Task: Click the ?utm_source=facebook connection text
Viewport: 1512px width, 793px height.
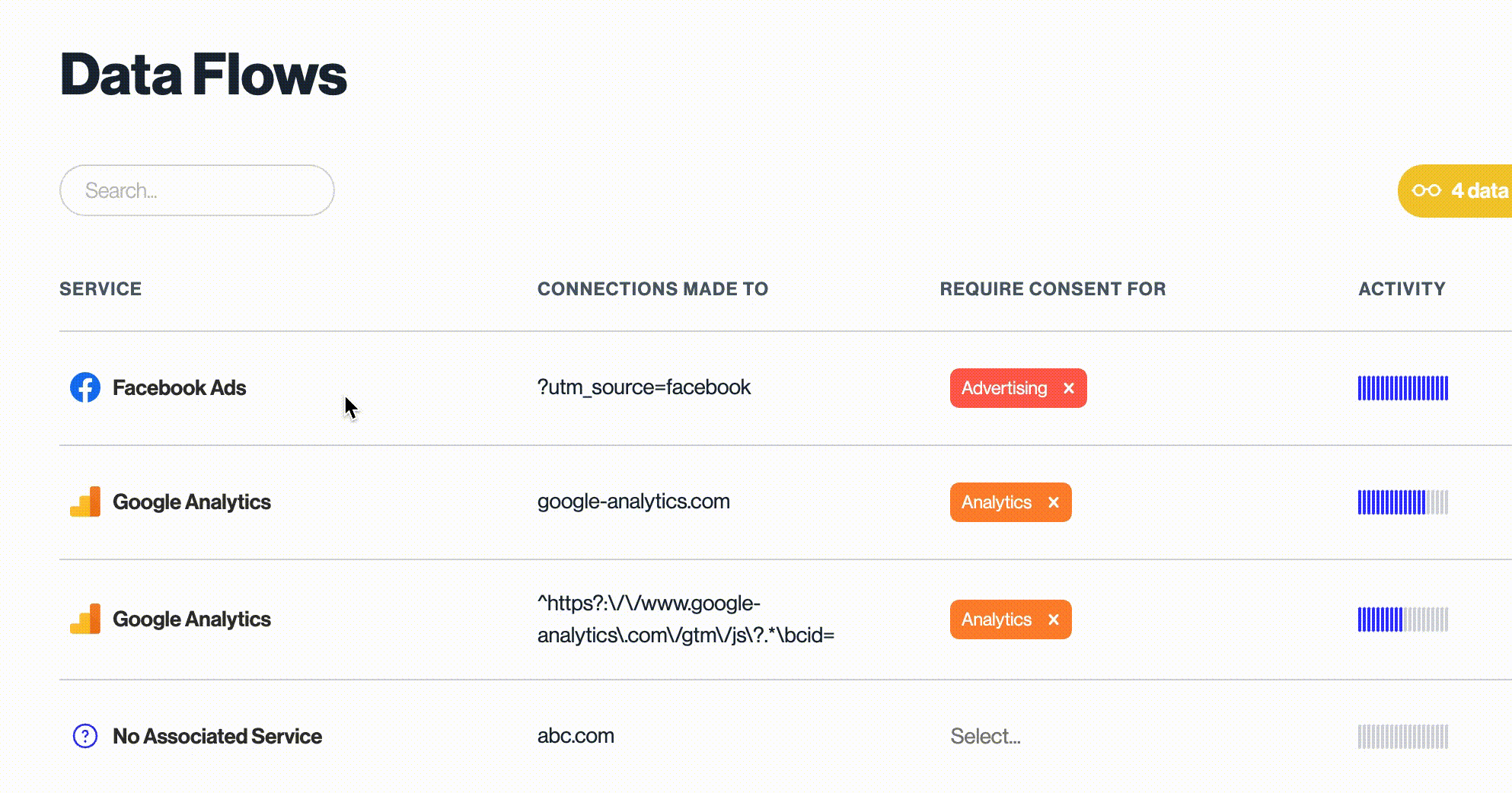Action: [644, 387]
